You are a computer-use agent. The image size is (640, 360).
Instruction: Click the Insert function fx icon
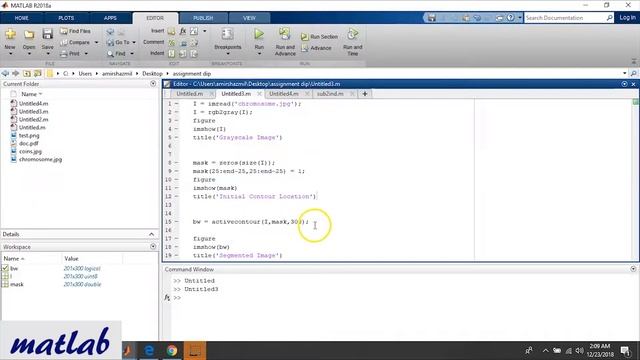[183, 31]
